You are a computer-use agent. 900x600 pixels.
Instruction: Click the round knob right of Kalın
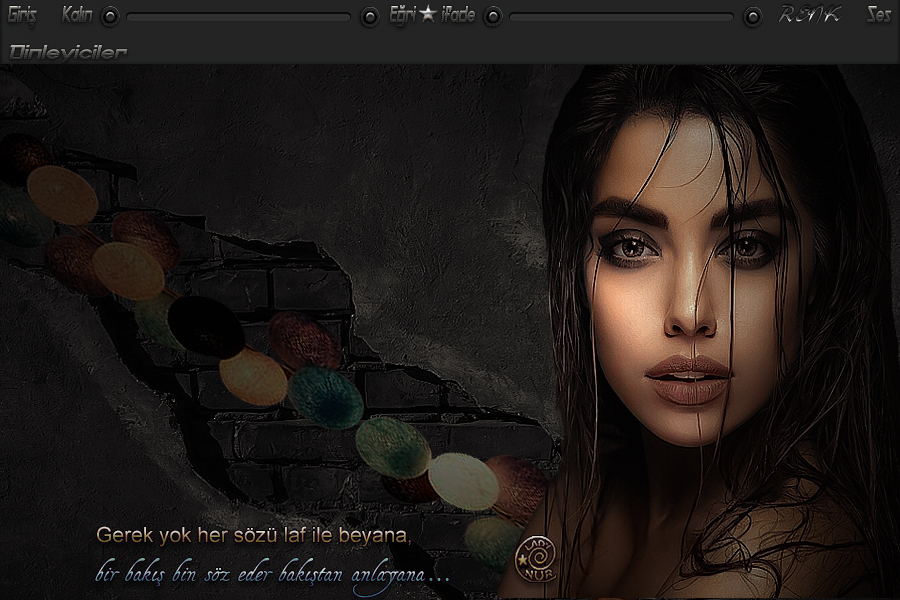110,16
